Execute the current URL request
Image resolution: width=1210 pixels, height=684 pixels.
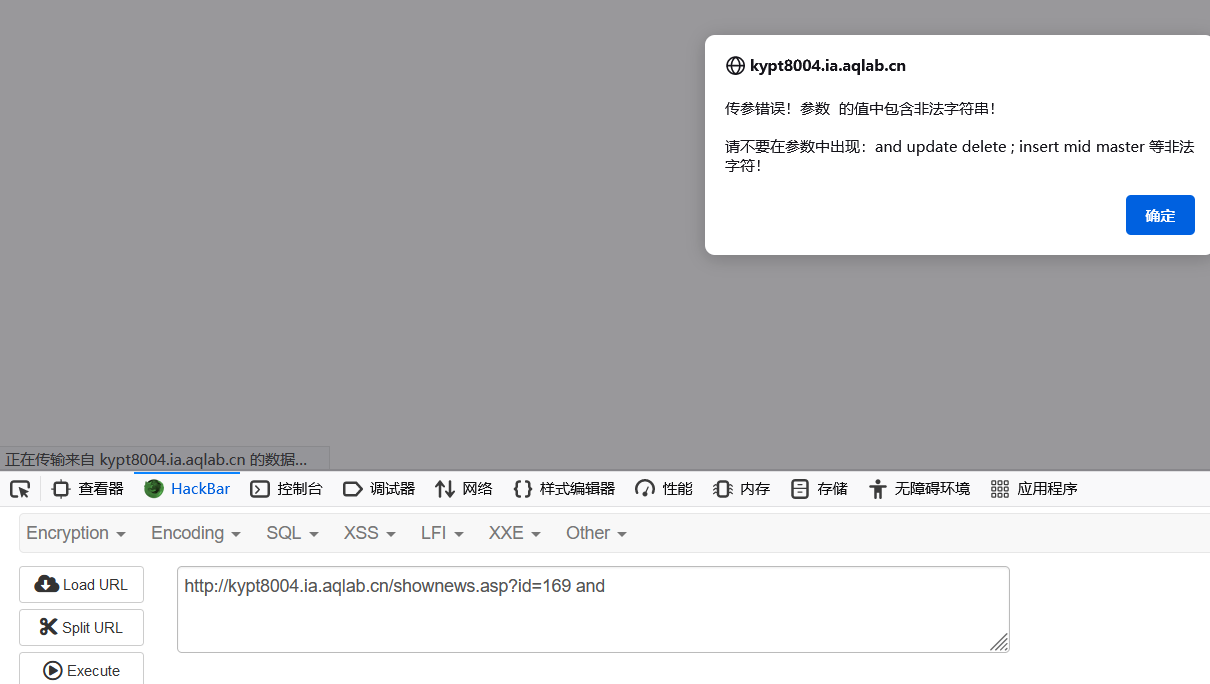coord(80,670)
